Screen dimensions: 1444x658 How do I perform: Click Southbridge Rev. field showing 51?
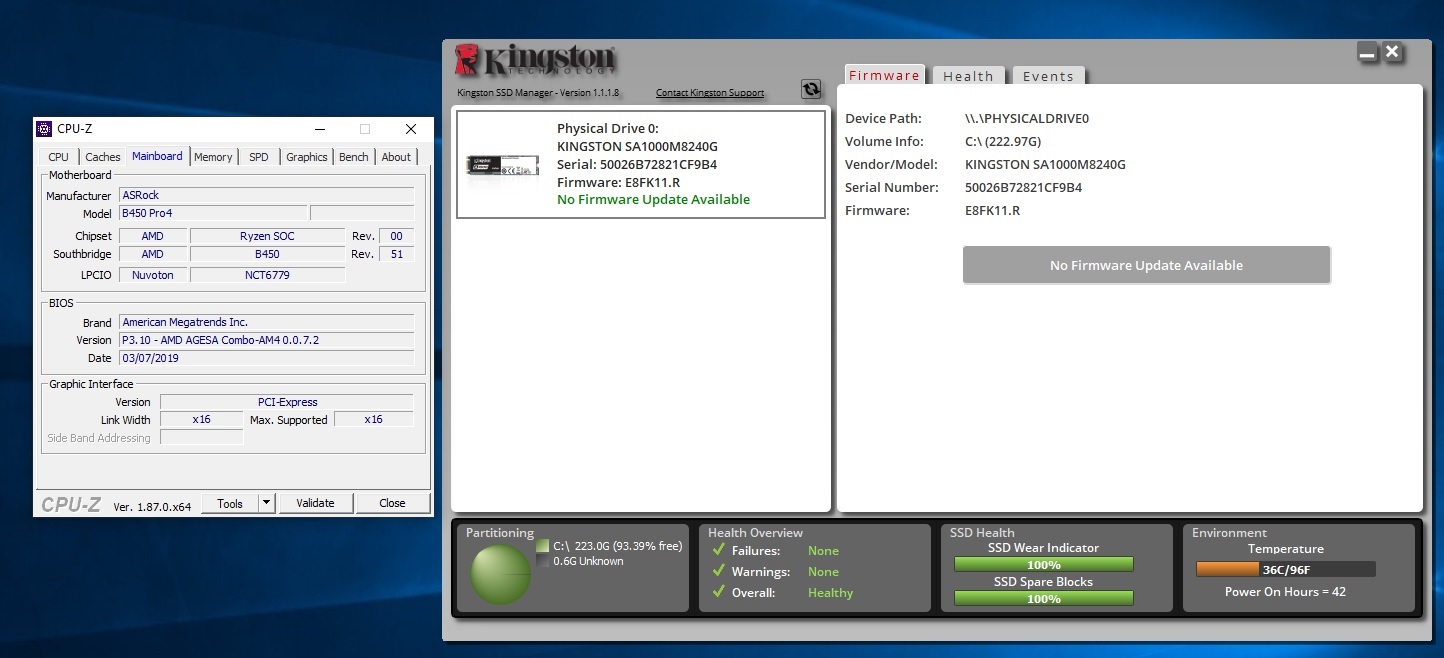[396, 254]
